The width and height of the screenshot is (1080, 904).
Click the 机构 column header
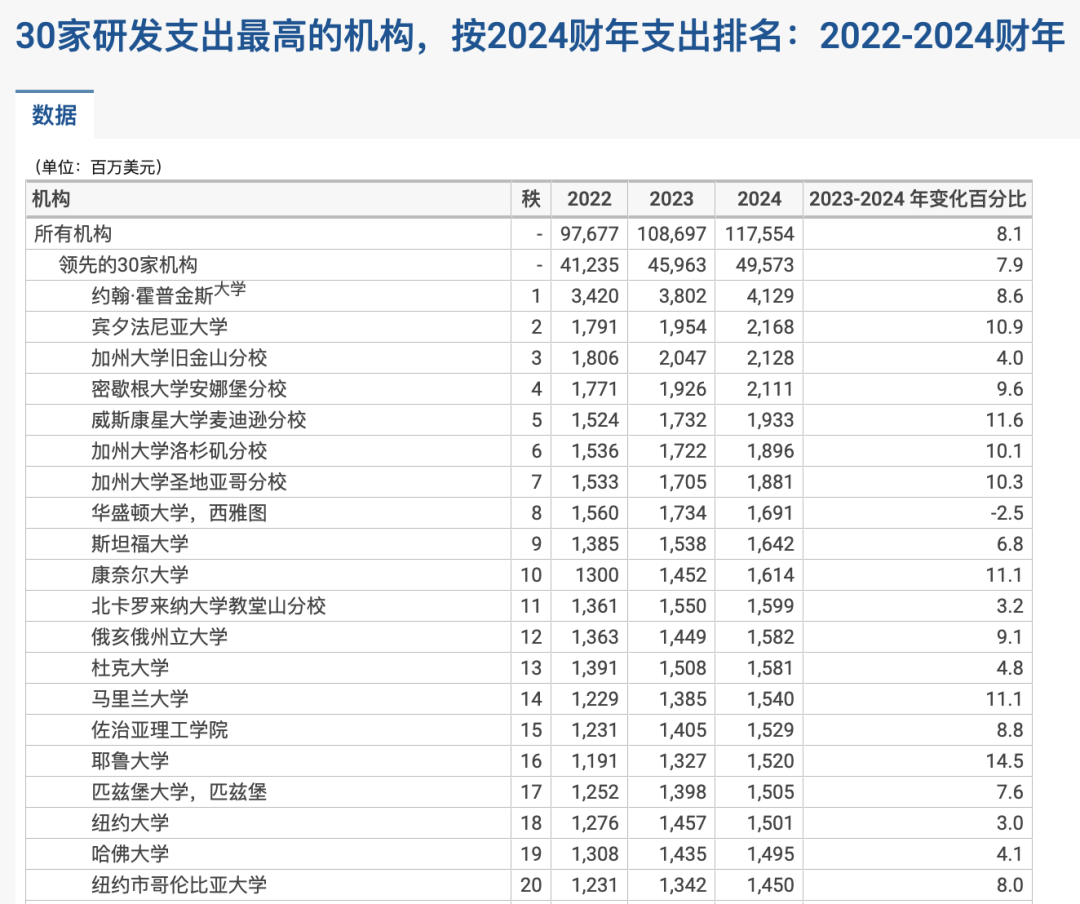click(x=51, y=199)
